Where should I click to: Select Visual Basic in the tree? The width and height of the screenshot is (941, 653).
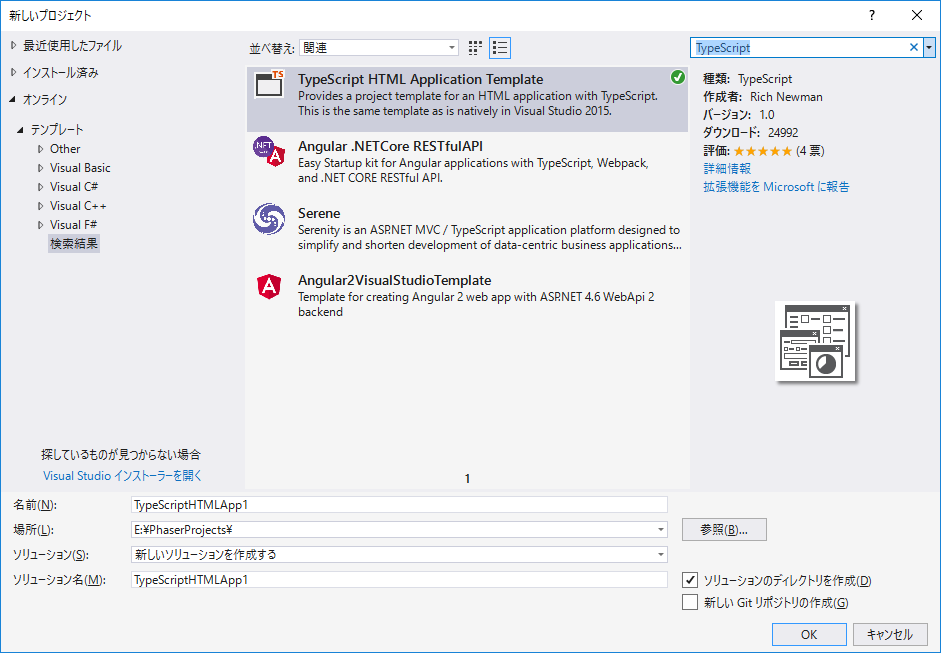80,168
